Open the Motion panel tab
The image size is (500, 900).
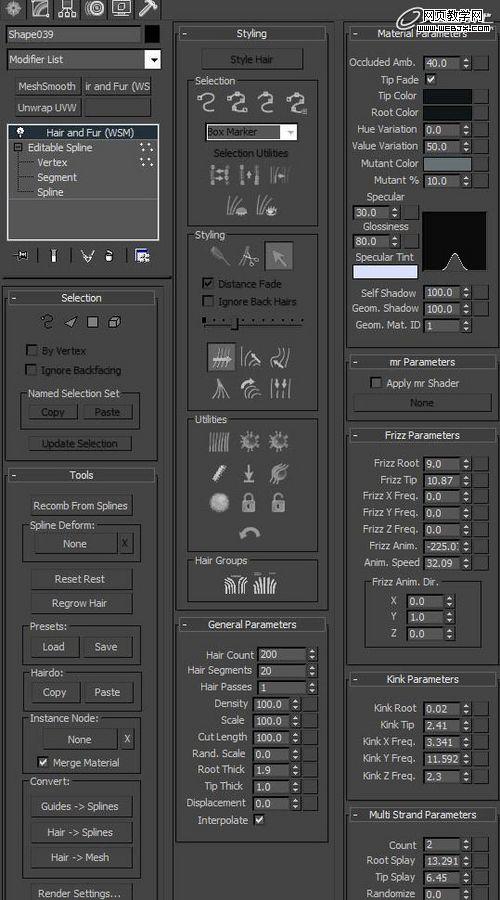pyautogui.click(x=95, y=8)
